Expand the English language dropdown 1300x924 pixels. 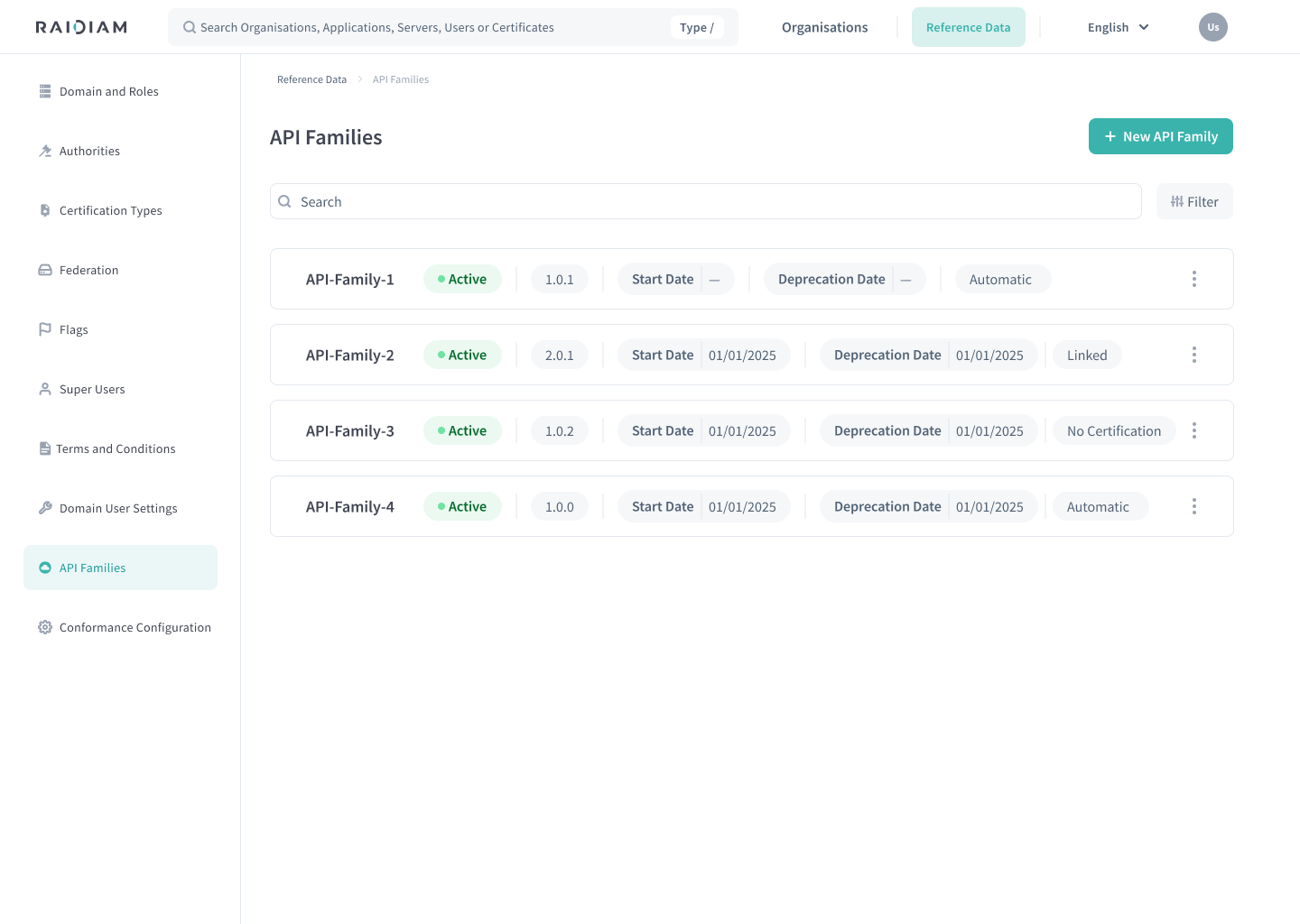(x=1117, y=27)
